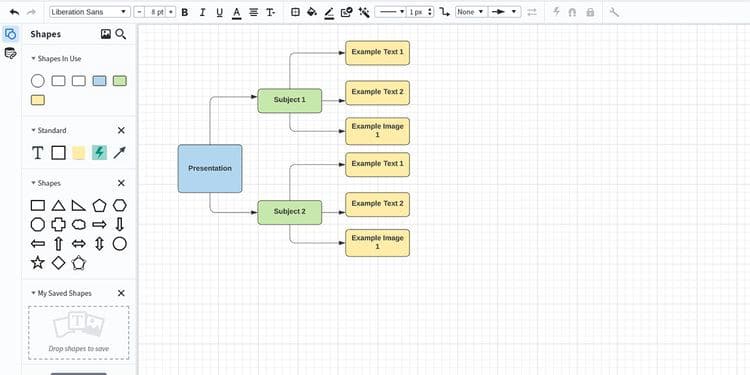The height and width of the screenshot is (375, 750).
Task: Select the Presentation box on canvas
Action: (210, 169)
